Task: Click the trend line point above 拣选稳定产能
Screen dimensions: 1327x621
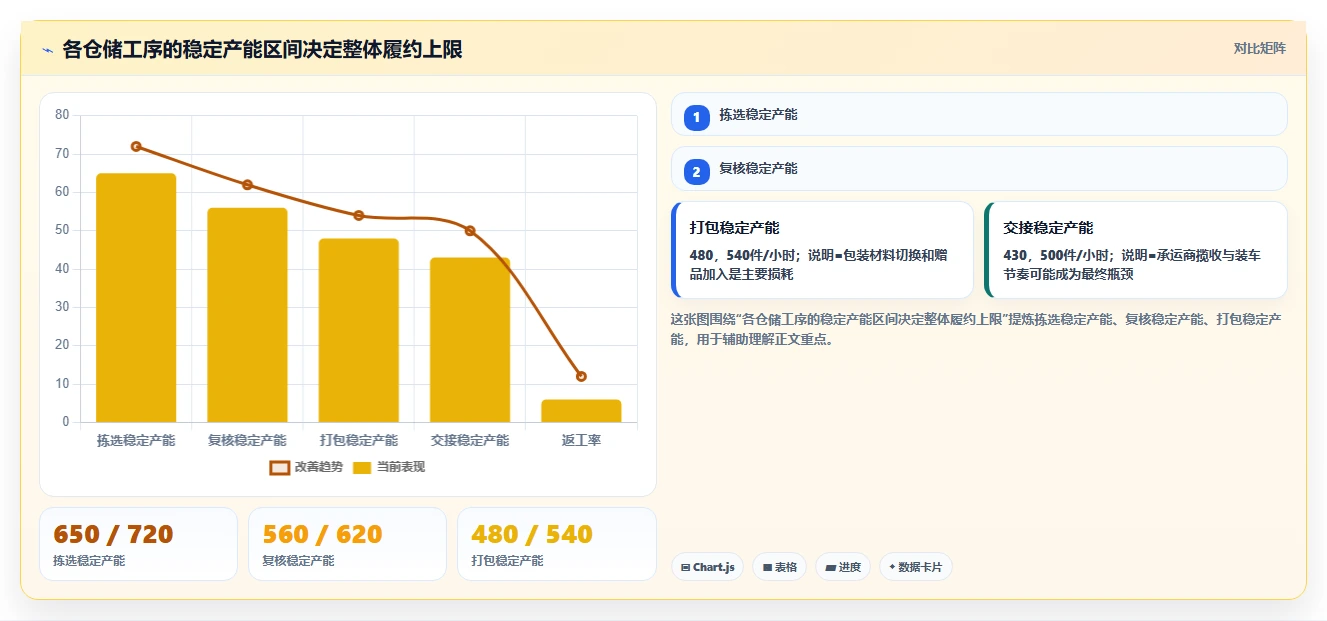Action: [x=136, y=146]
